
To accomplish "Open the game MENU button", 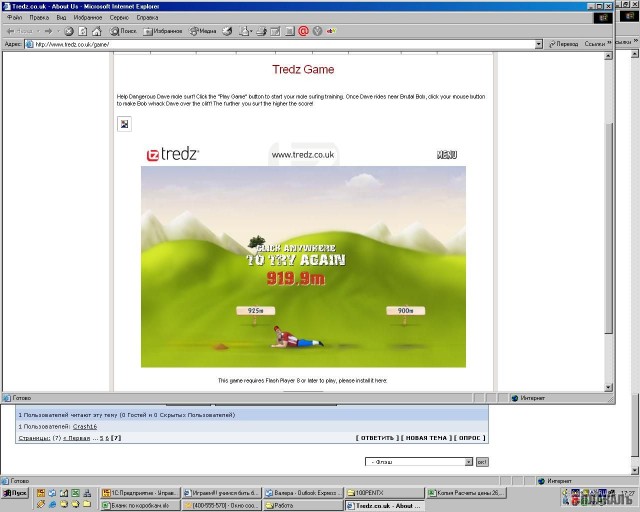I will [447, 155].
